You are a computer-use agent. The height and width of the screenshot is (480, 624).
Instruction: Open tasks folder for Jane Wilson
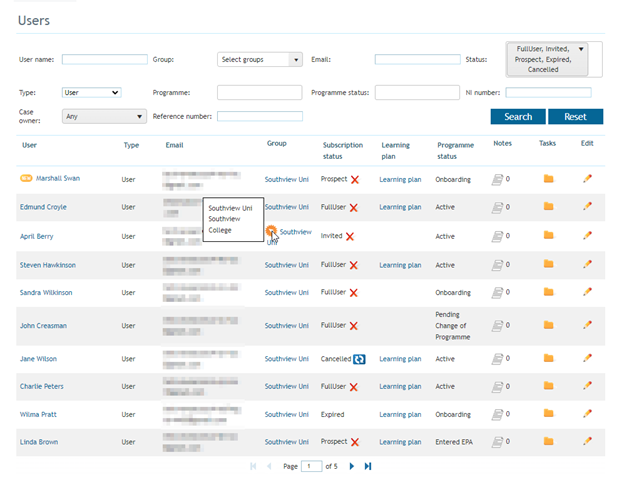(548, 358)
